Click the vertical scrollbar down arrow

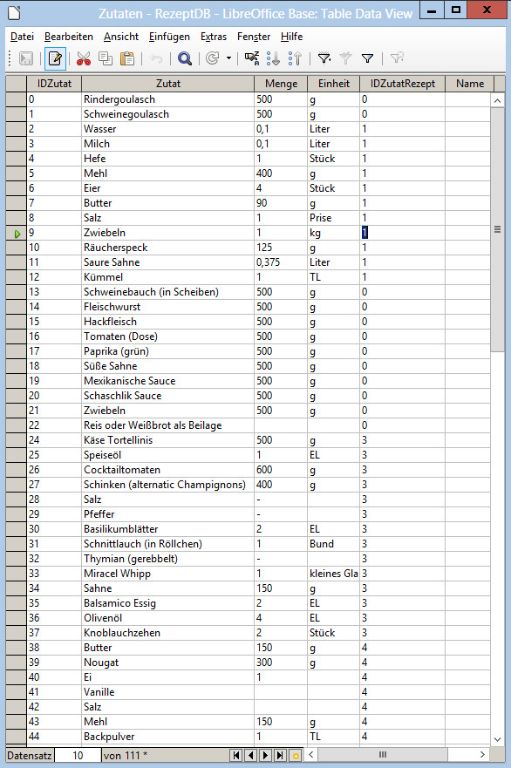497,740
